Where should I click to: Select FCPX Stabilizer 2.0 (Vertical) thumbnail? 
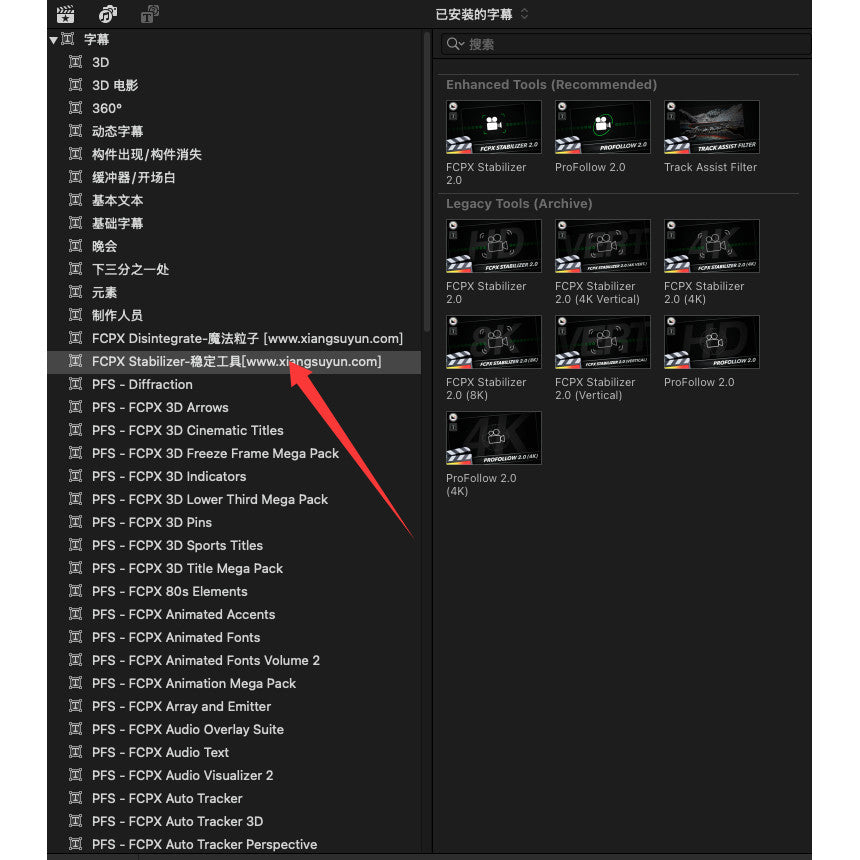pyautogui.click(x=603, y=342)
